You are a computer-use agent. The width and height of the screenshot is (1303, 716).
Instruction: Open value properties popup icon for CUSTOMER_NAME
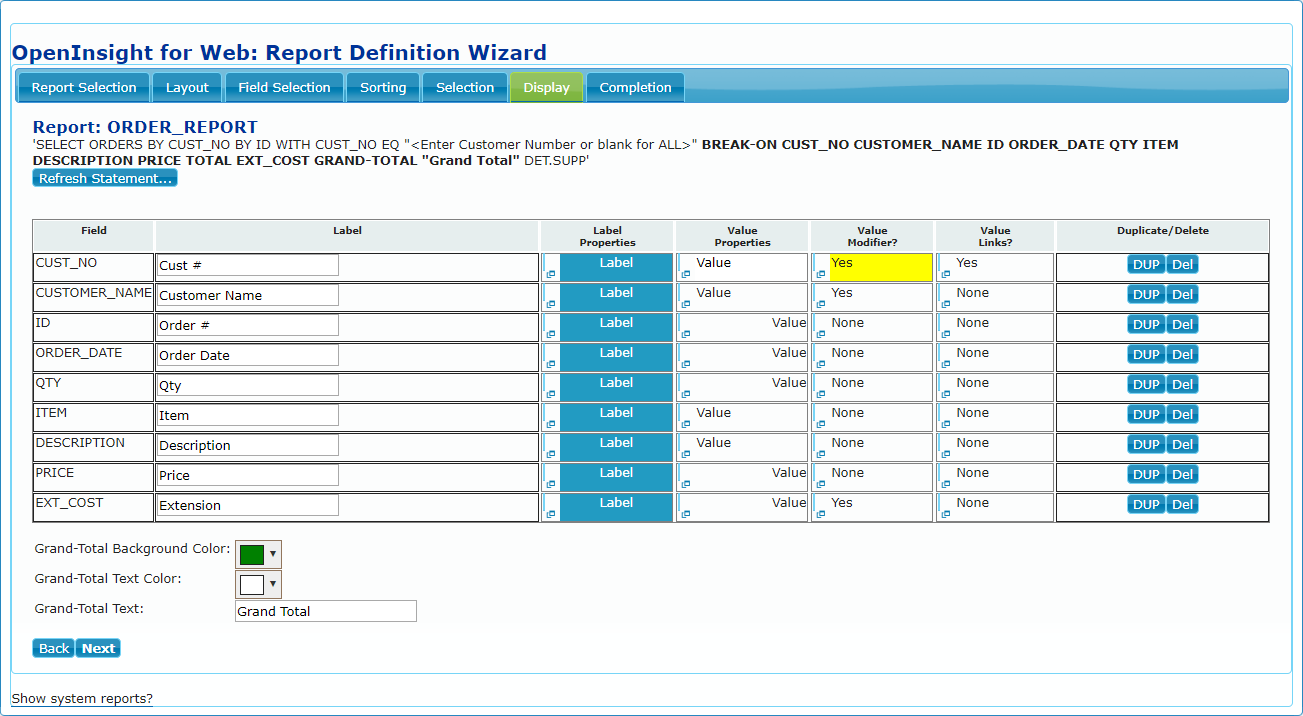[x=685, y=304]
